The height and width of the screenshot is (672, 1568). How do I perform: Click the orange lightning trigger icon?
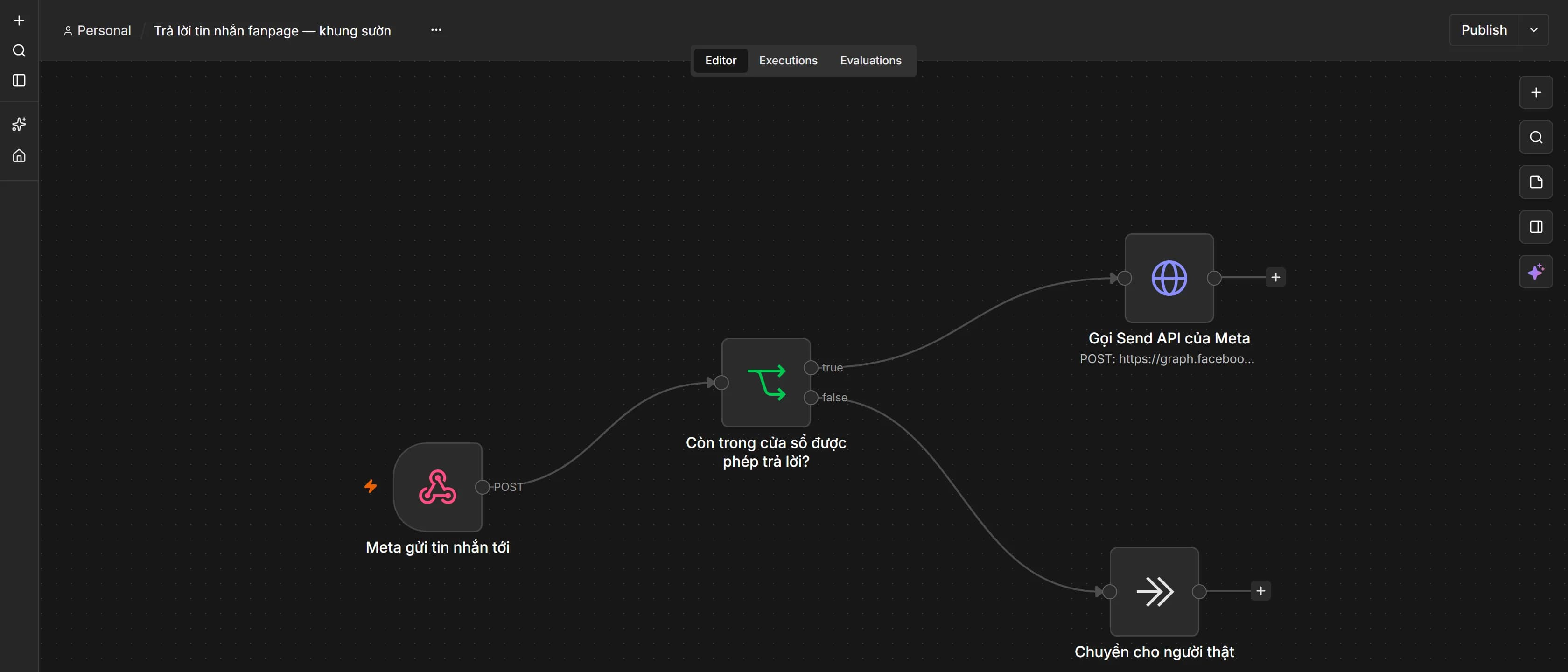point(370,486)
